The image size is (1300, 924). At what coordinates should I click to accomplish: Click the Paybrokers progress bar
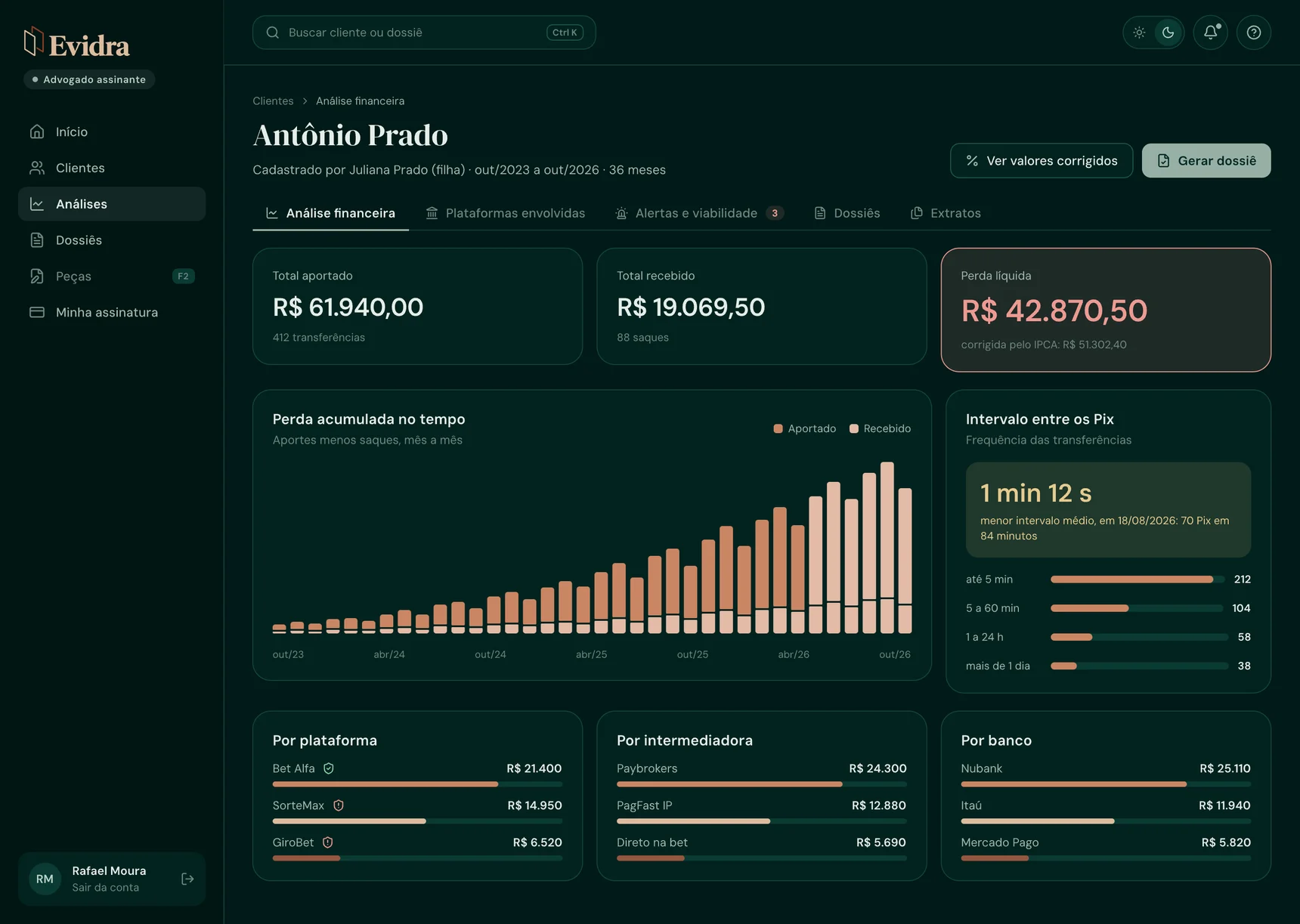[x=761, y=784]
